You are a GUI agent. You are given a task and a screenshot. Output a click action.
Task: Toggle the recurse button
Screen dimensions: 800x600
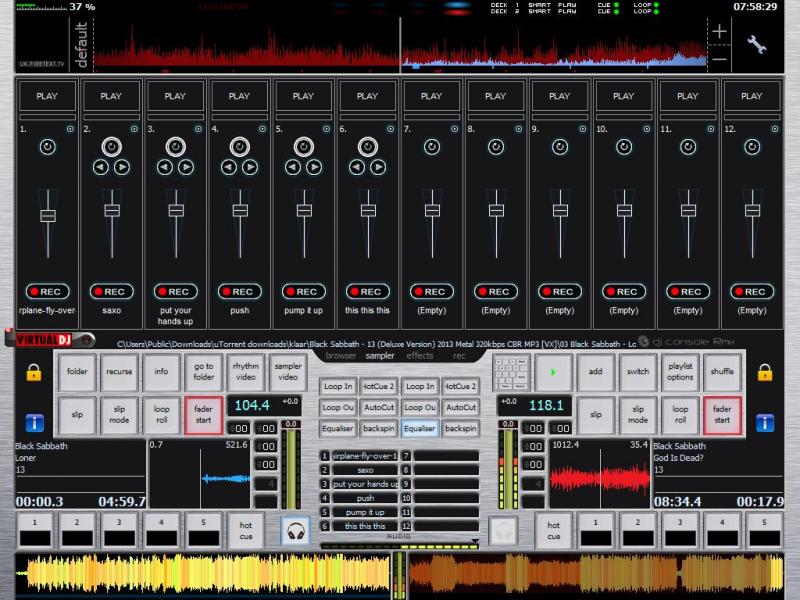point(119,371)
